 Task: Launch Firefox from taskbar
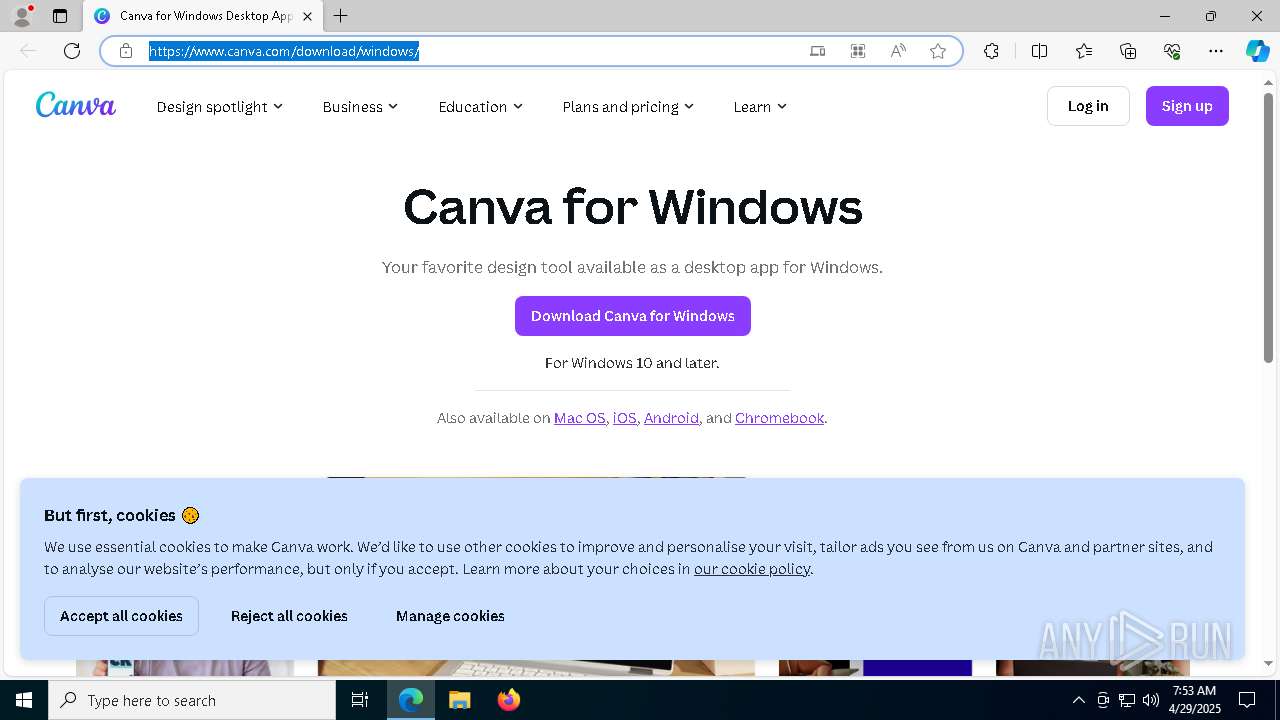[x=509, y=700]
